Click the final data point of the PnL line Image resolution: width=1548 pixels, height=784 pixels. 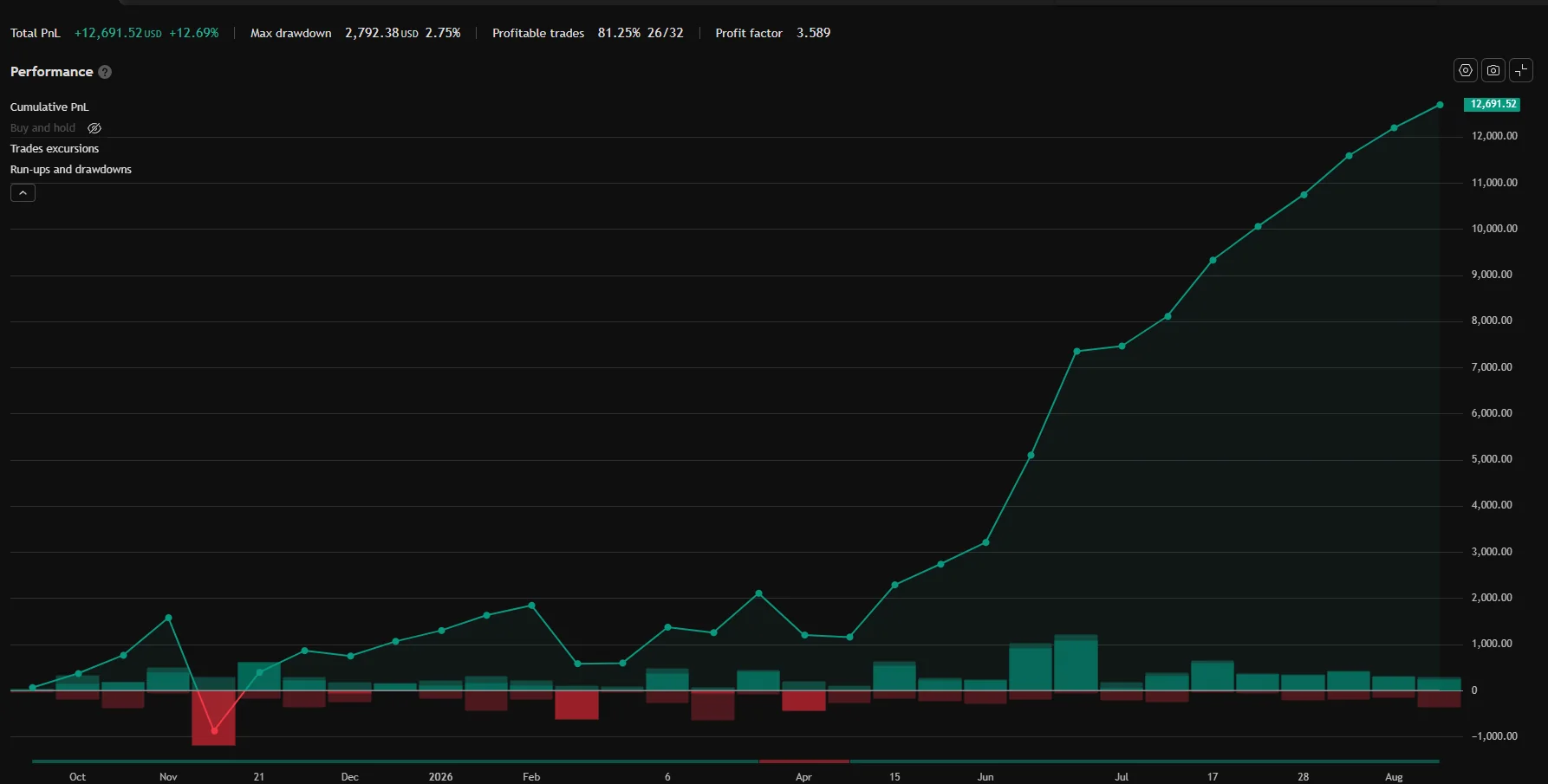pyautogui.click(x=1440, y=105)
